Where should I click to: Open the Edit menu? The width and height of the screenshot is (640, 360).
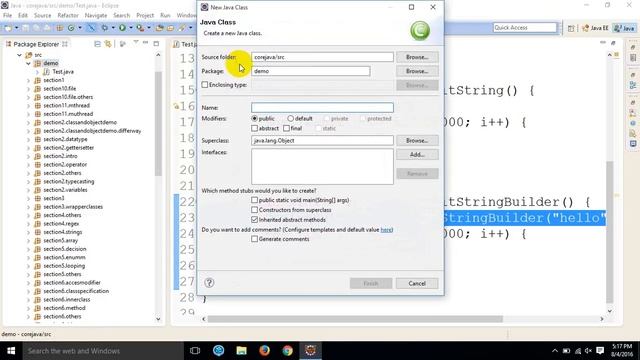[x=23, y=15]
